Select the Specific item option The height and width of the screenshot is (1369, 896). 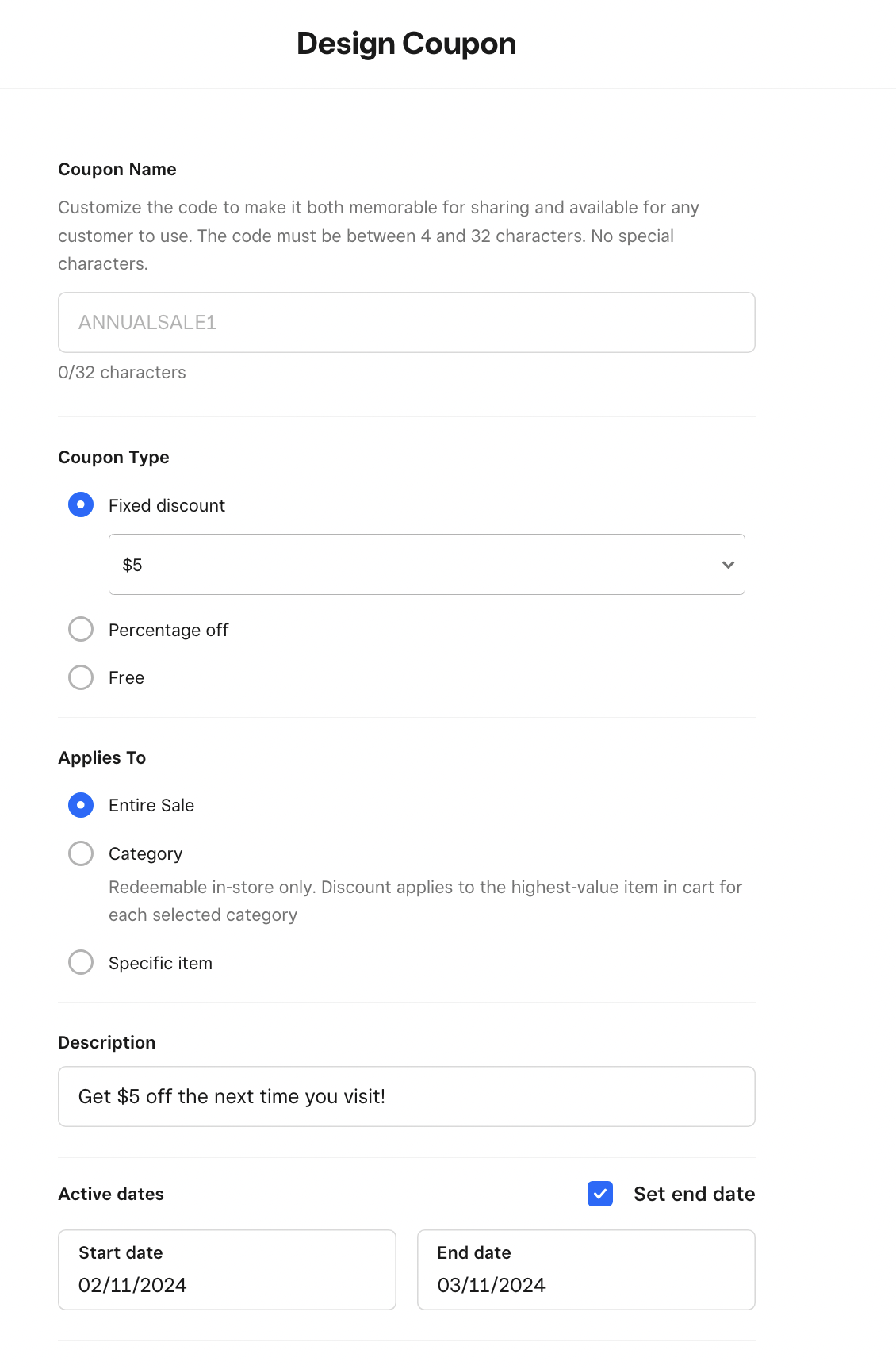coord(81,963)
